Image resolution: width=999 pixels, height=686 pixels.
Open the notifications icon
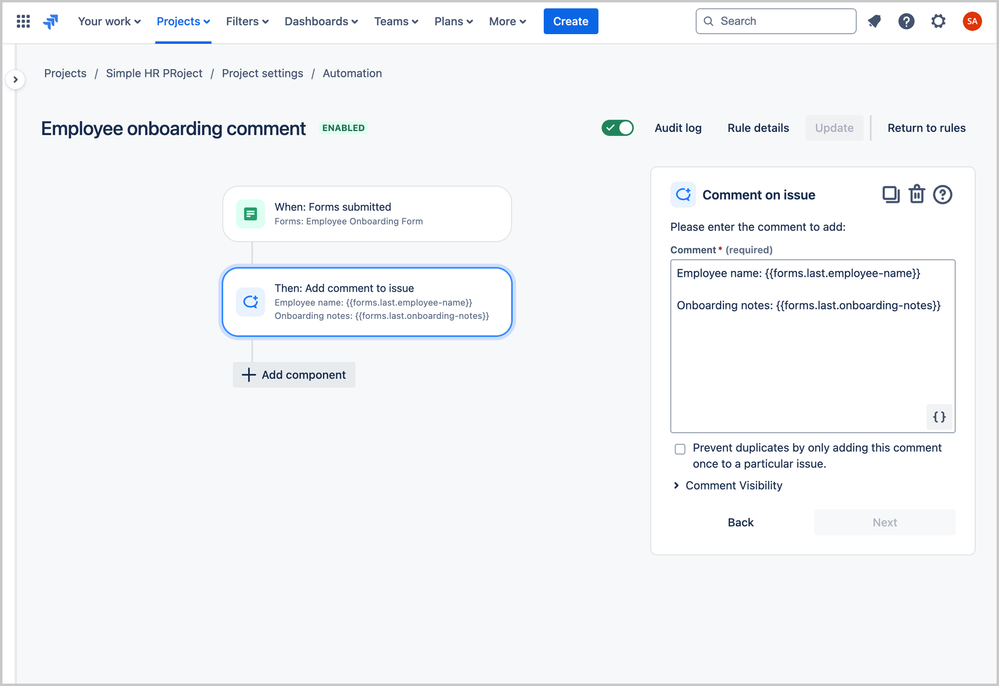(874, 21)
